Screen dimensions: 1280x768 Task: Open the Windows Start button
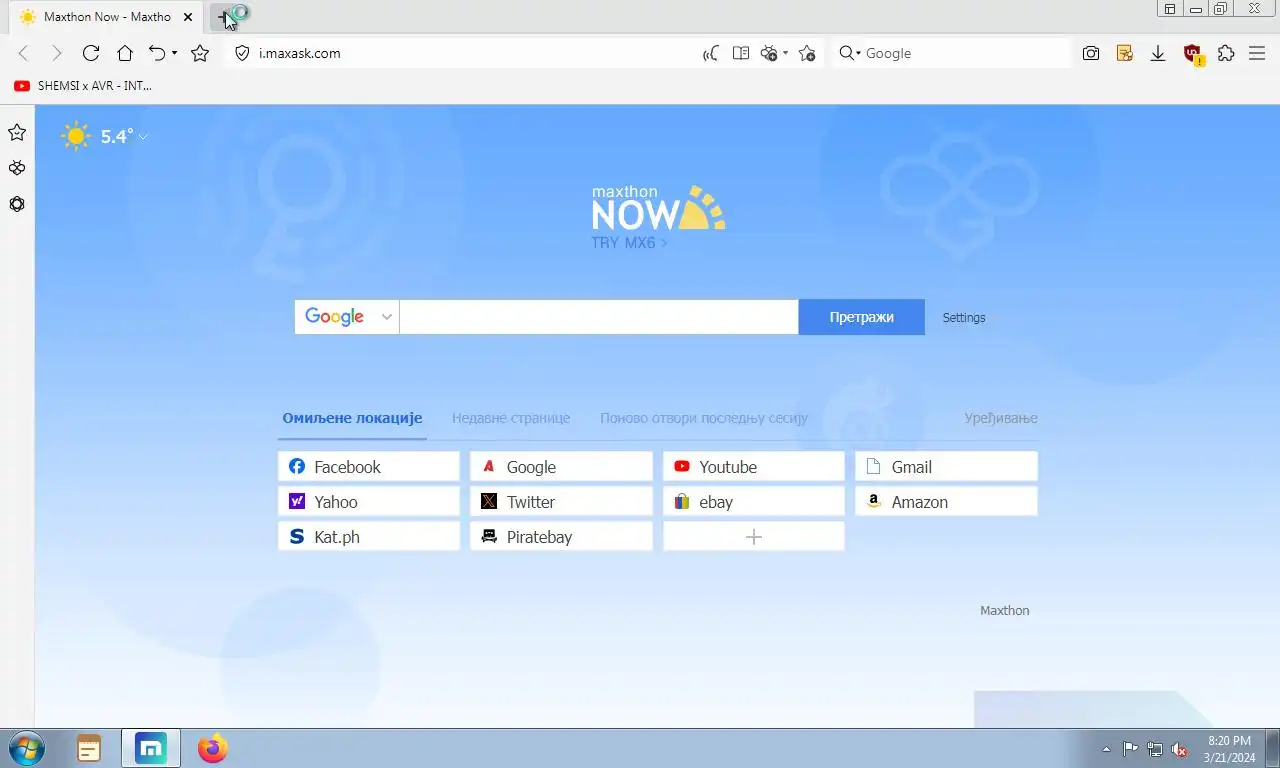click(25, 748)
